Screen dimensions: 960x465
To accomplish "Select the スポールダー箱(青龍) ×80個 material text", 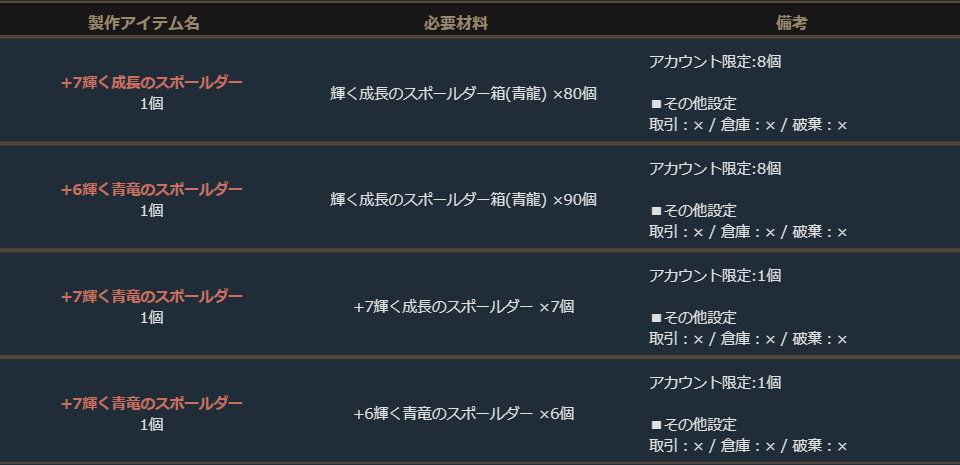I will coord(463,94).
